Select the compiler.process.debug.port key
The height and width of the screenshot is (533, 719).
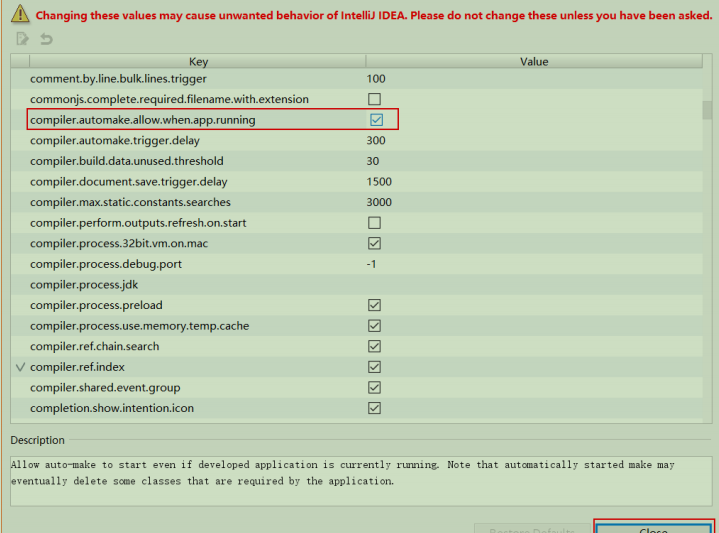pos(106,264)
